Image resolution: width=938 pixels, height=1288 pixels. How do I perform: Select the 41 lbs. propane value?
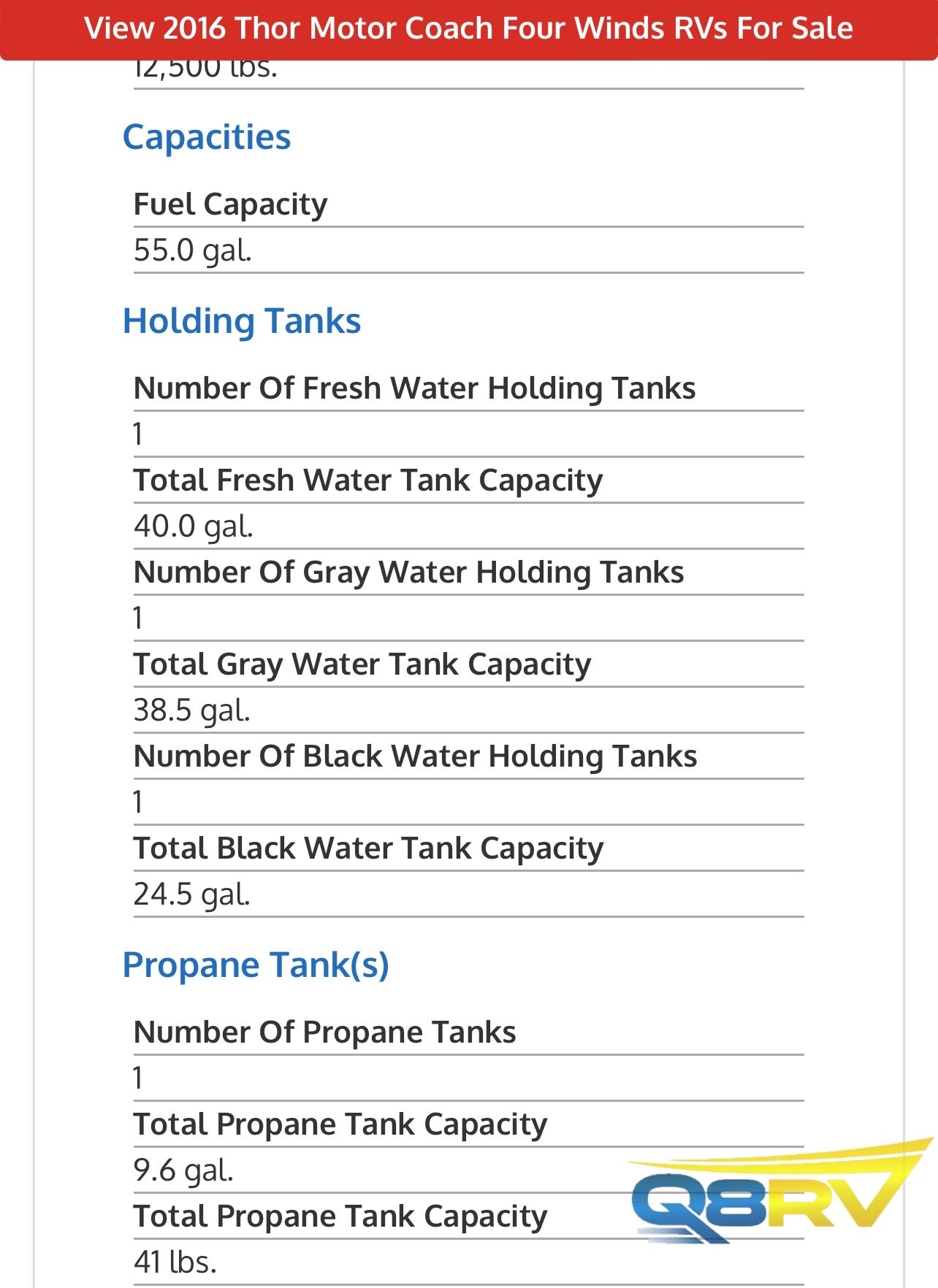[175, 1262]
